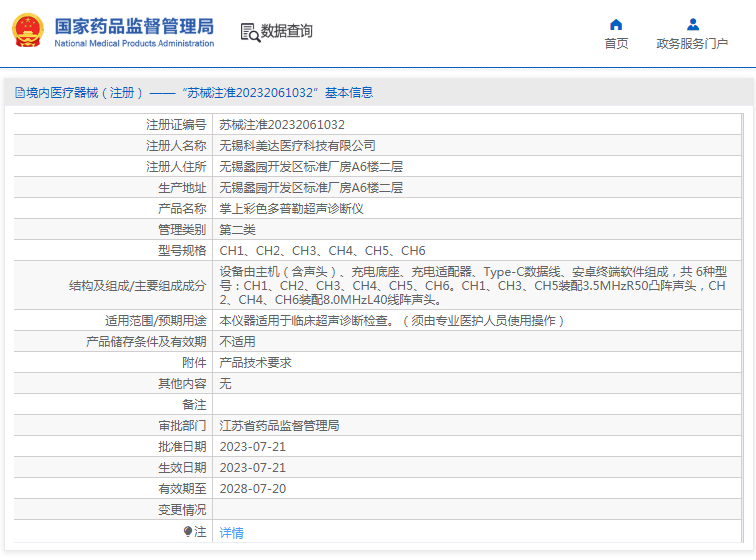Open the 详情 link

231,533
